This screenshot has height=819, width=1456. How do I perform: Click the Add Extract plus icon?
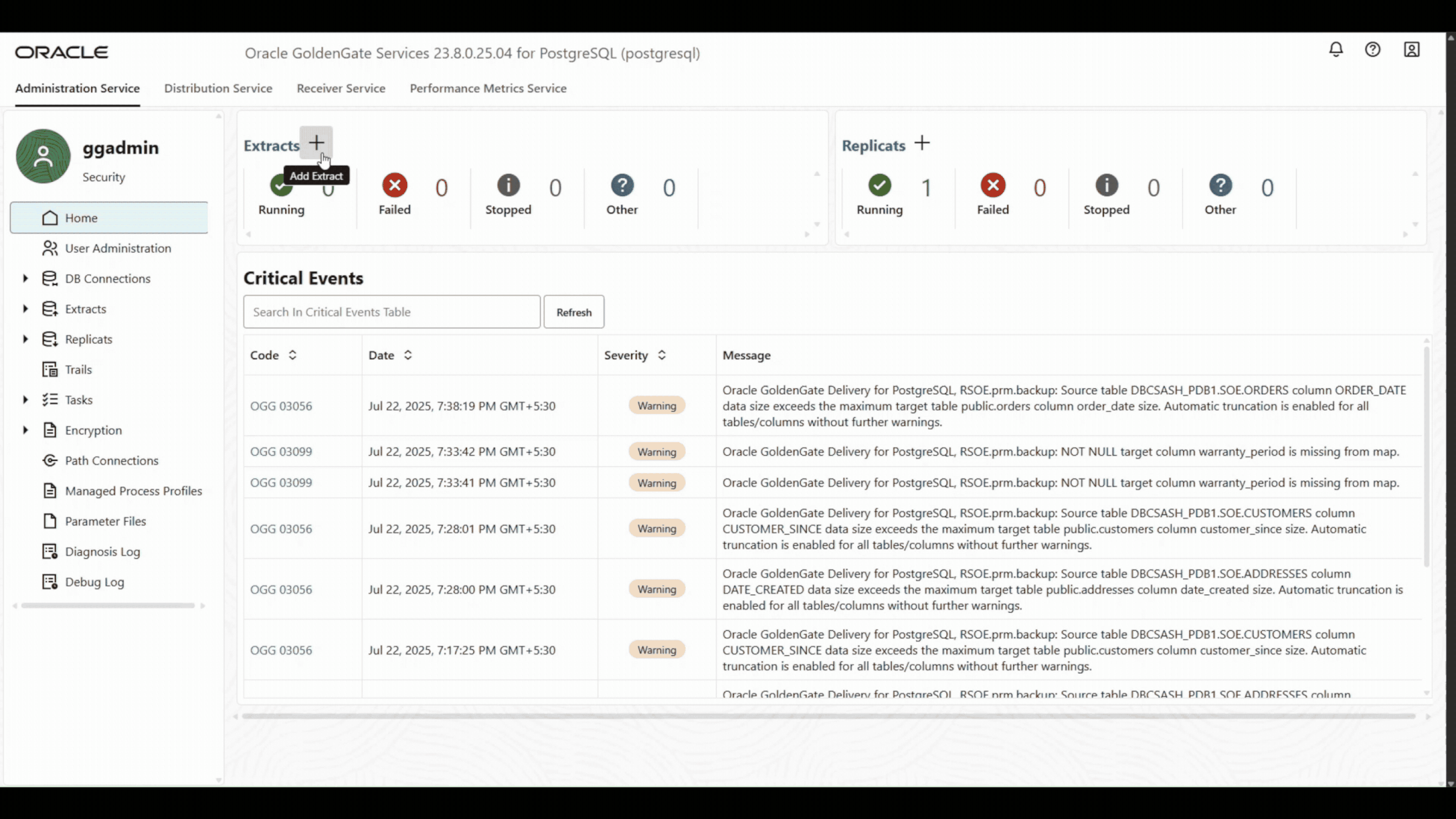click(316, 143)
